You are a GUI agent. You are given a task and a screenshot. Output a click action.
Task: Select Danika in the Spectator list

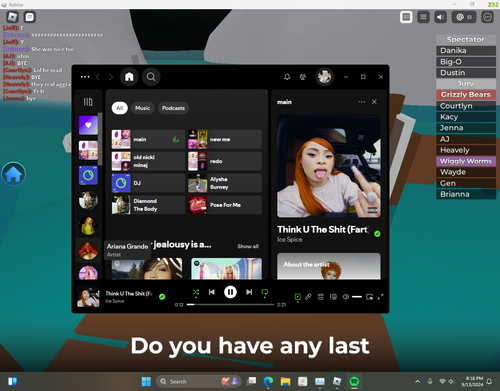click(x=466, y=51)
